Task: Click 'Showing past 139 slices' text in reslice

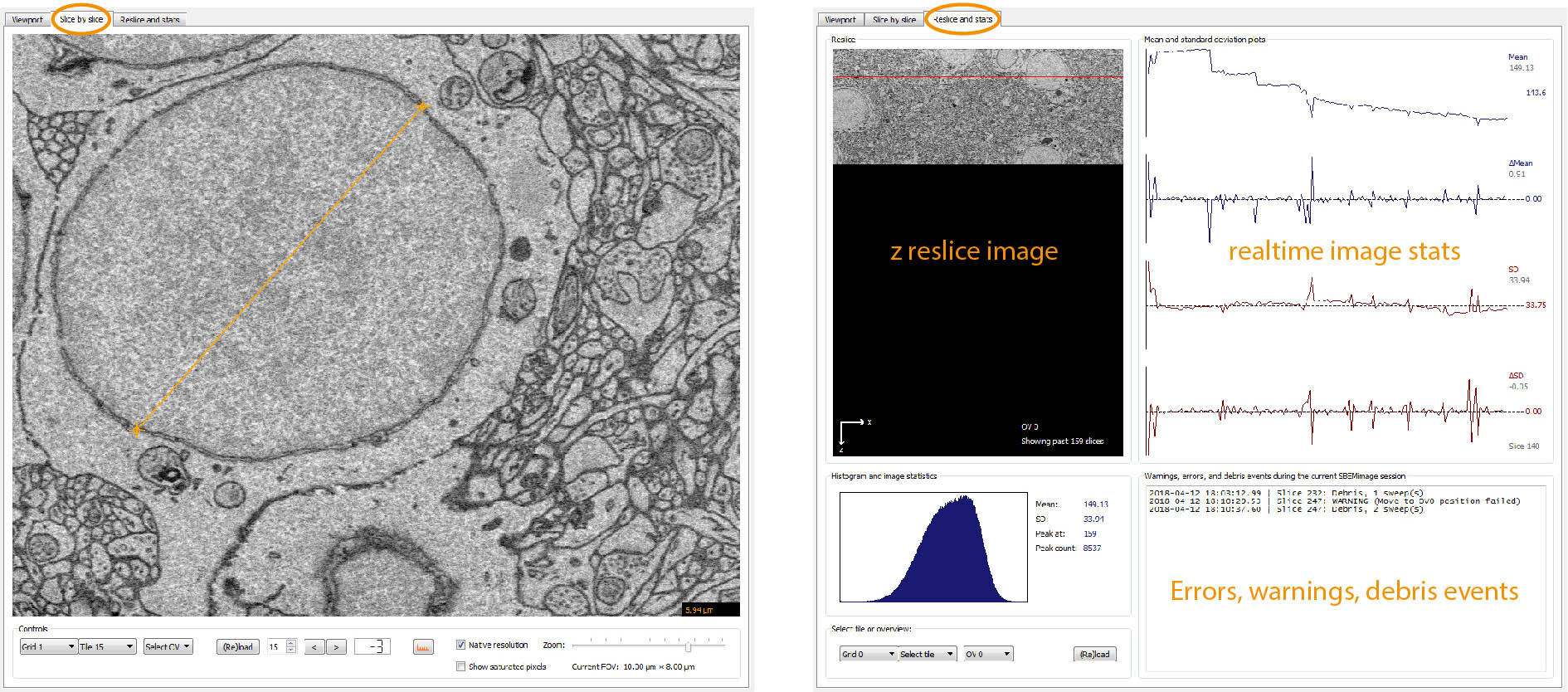Action: [x=1062, y=441]
